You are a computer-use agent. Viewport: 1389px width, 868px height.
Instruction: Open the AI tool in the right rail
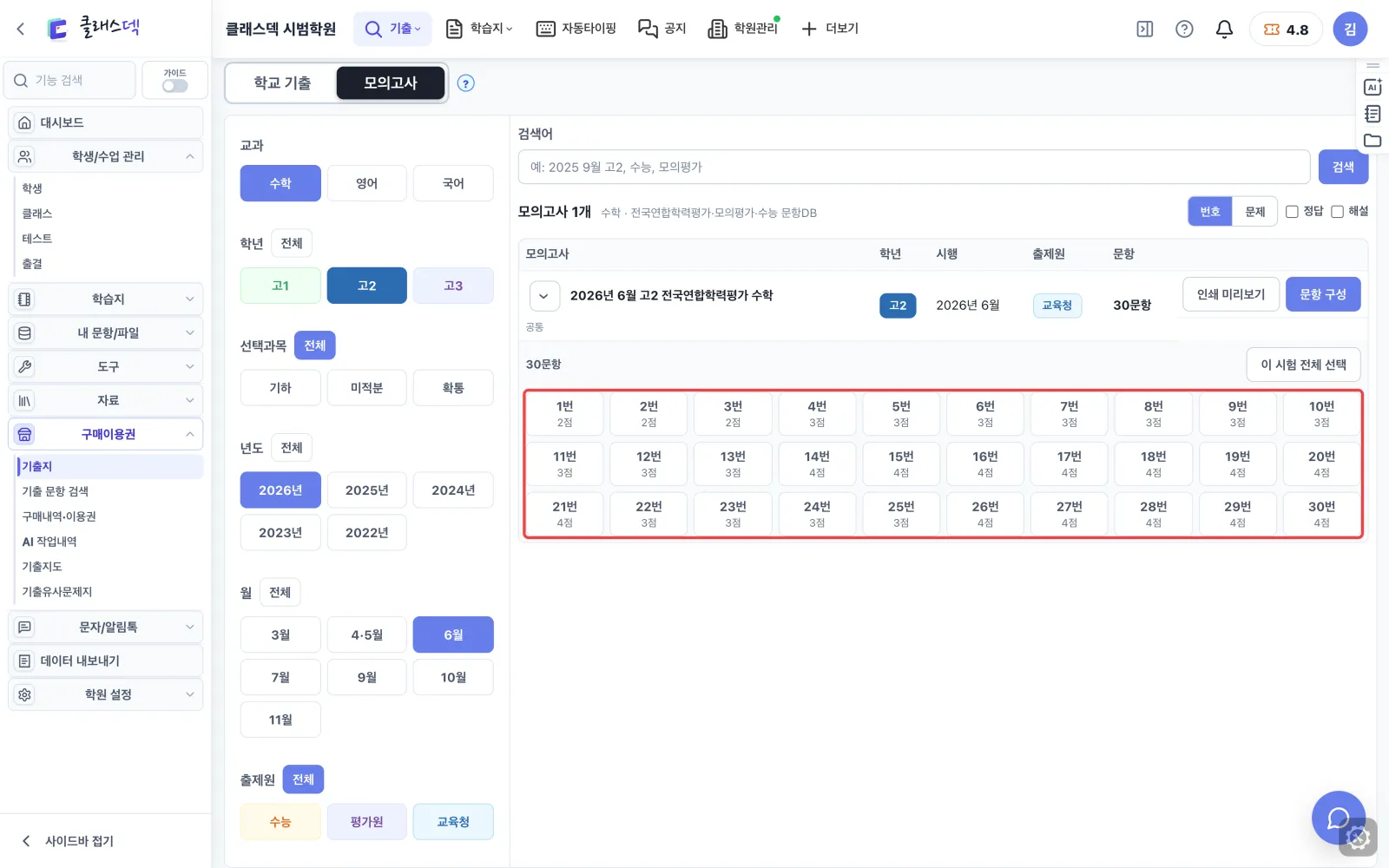(x=1373, y=87)
